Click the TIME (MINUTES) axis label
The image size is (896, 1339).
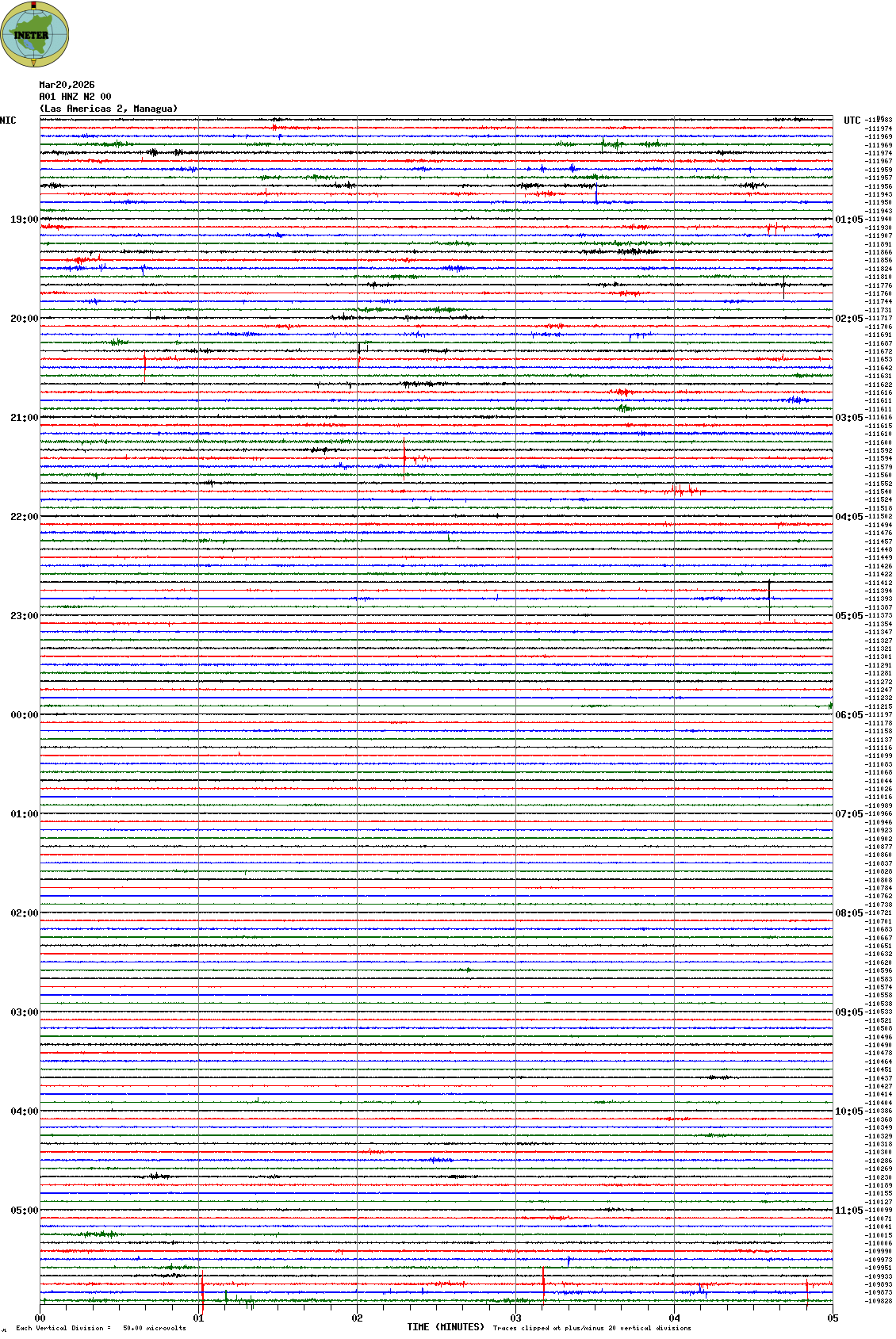pyautogui.click(x=446, y=1327)
